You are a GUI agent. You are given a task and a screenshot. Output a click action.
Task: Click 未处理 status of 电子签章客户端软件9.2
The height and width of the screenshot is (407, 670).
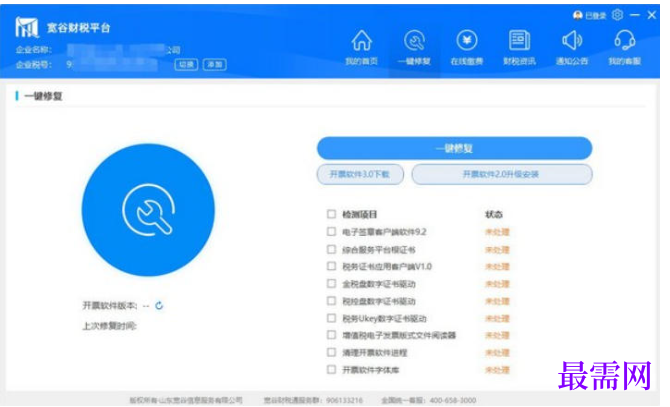coord(497,232)
